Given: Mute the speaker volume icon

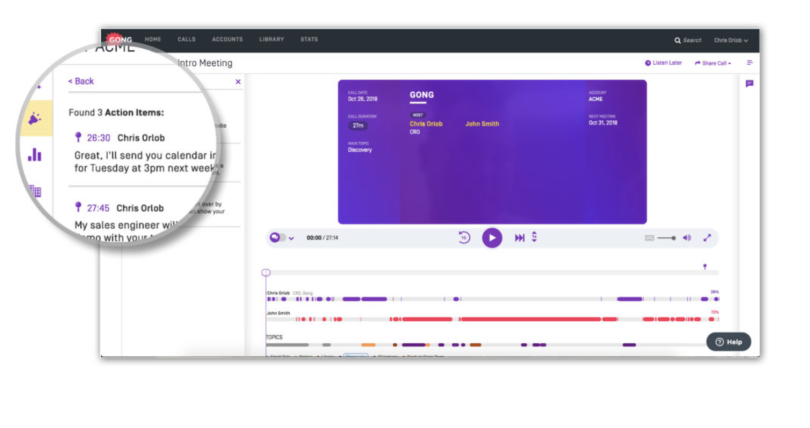Looking at the screenshot, I should coord(687,238).
